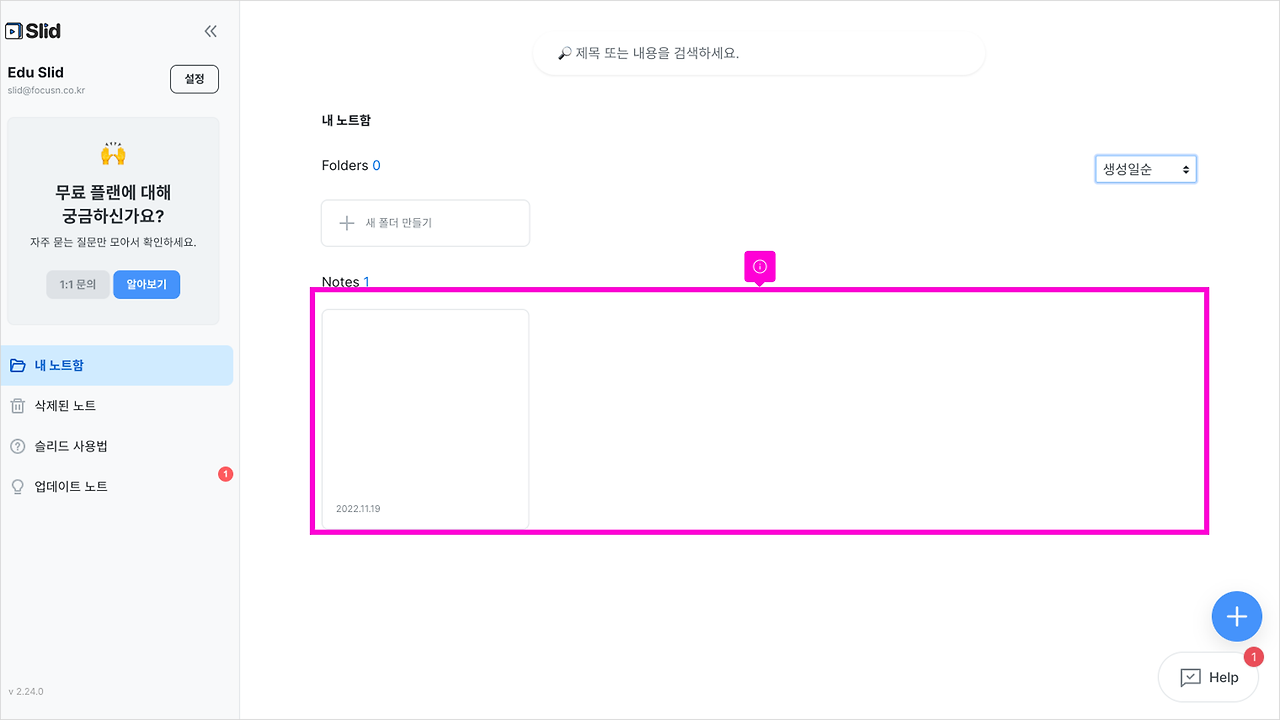Expand the Folders section count link
Screen dimensions: 1280x720
376,165
